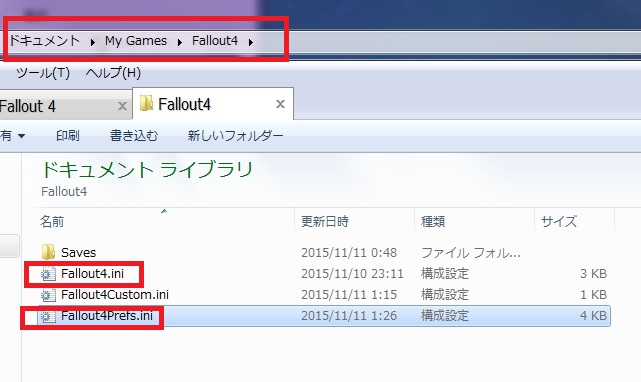Navigate to My Games in address bar
The height and width of the screenshot is (382, 641).
click(136, 41)
